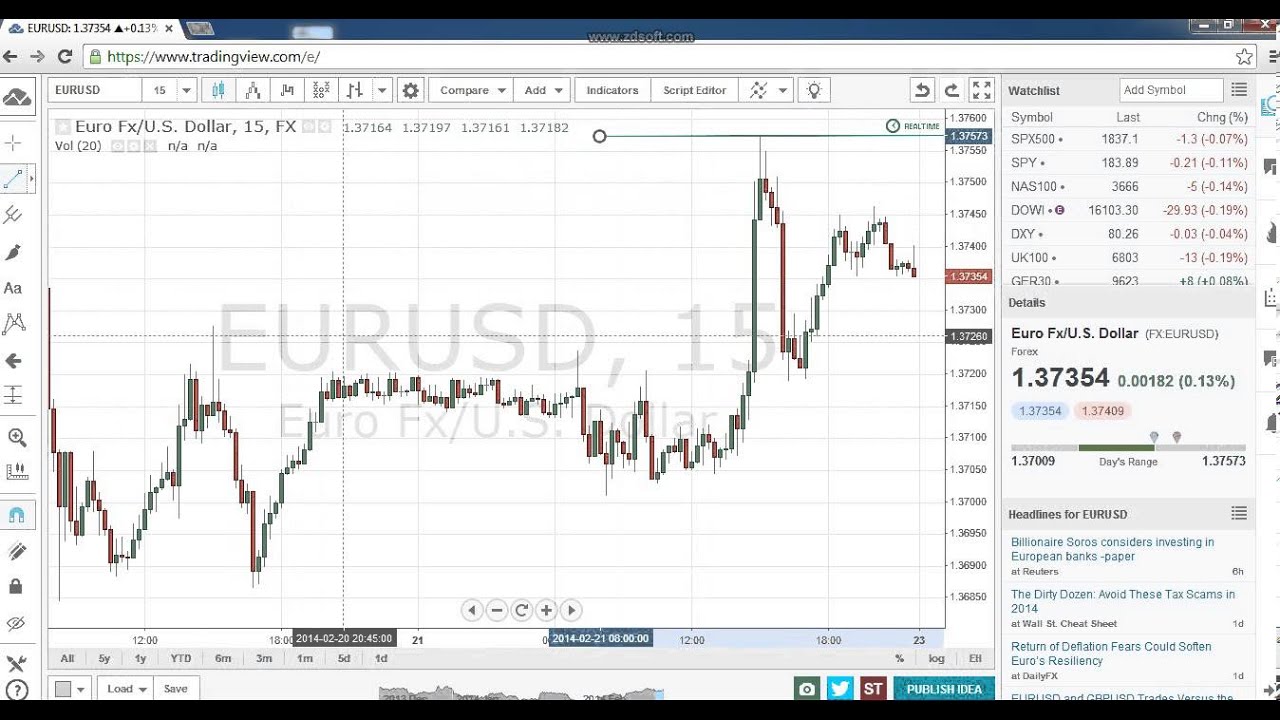Share chart on Twitter
Screen dimensions: 1280x720
pos(840,689)
